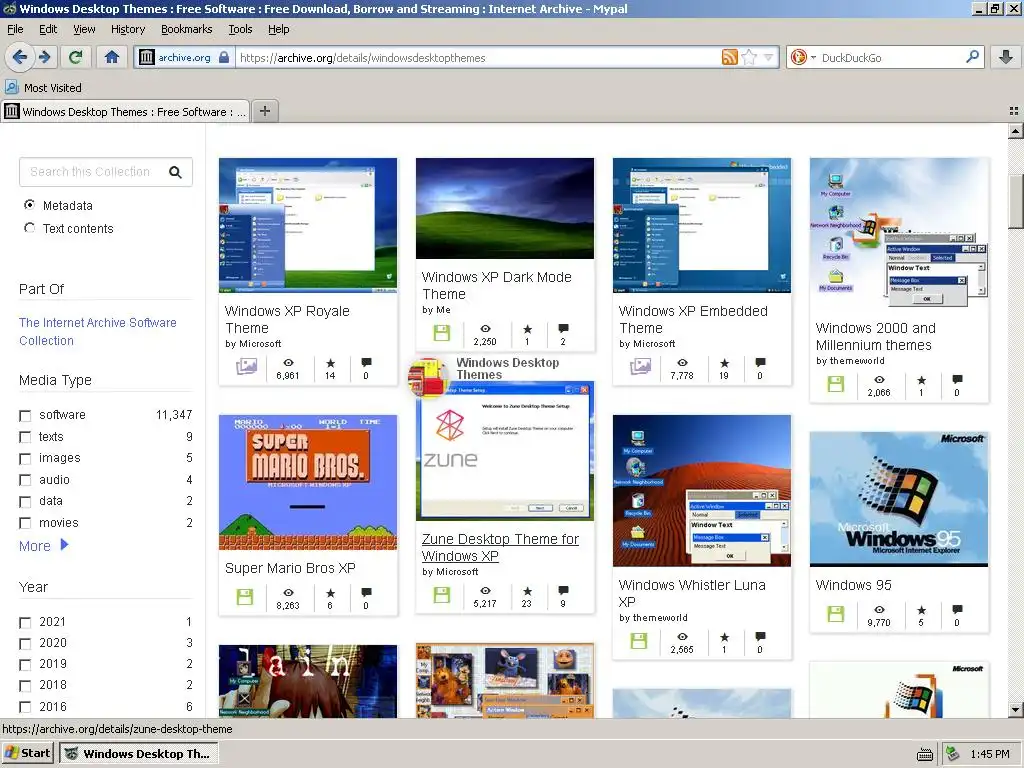Open the Windows Start button

pos(27,753)
